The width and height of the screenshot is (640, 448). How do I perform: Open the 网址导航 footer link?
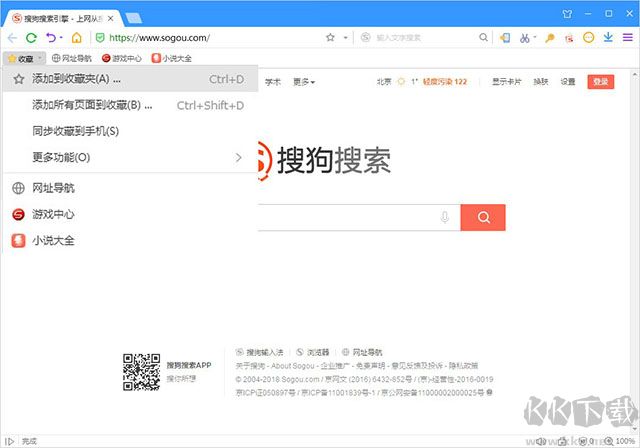tap(362, 352)
